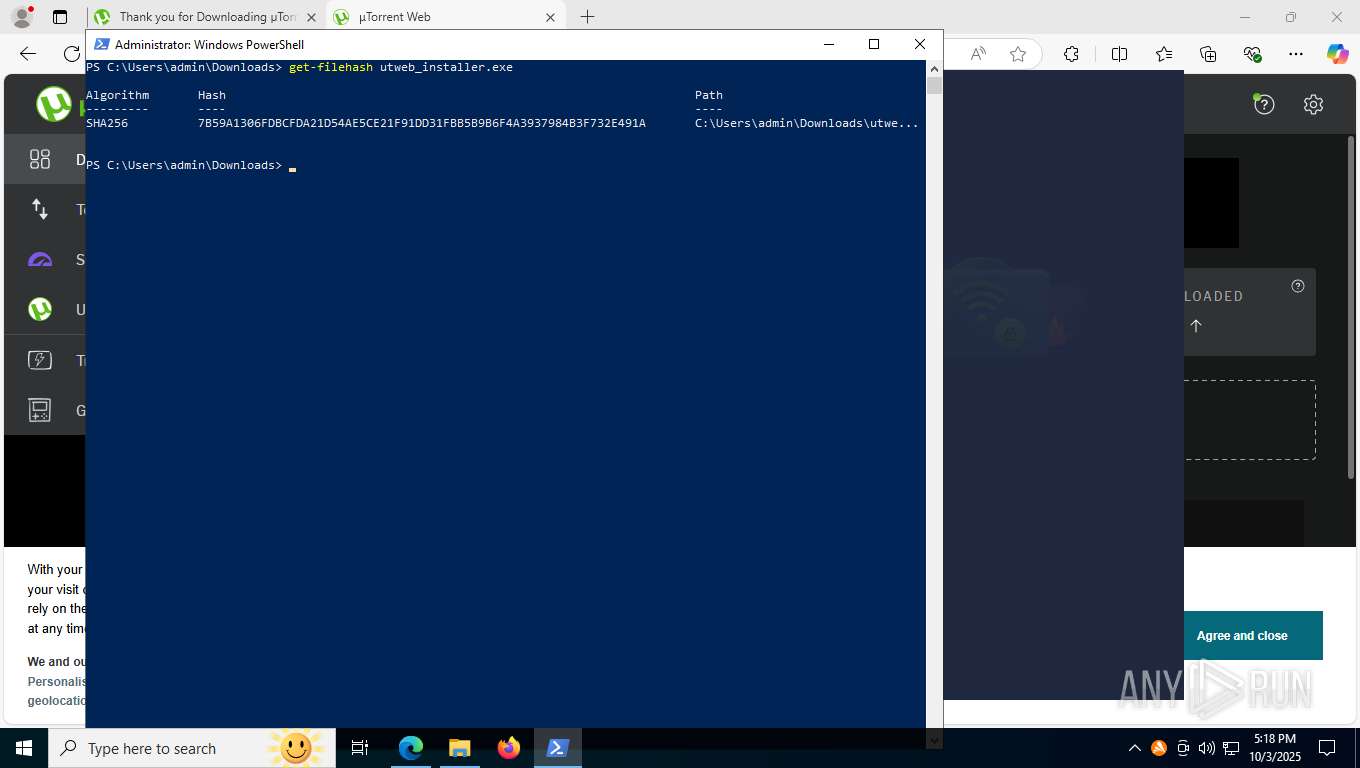Click the get-filehash command text

(x=331, y=67)
